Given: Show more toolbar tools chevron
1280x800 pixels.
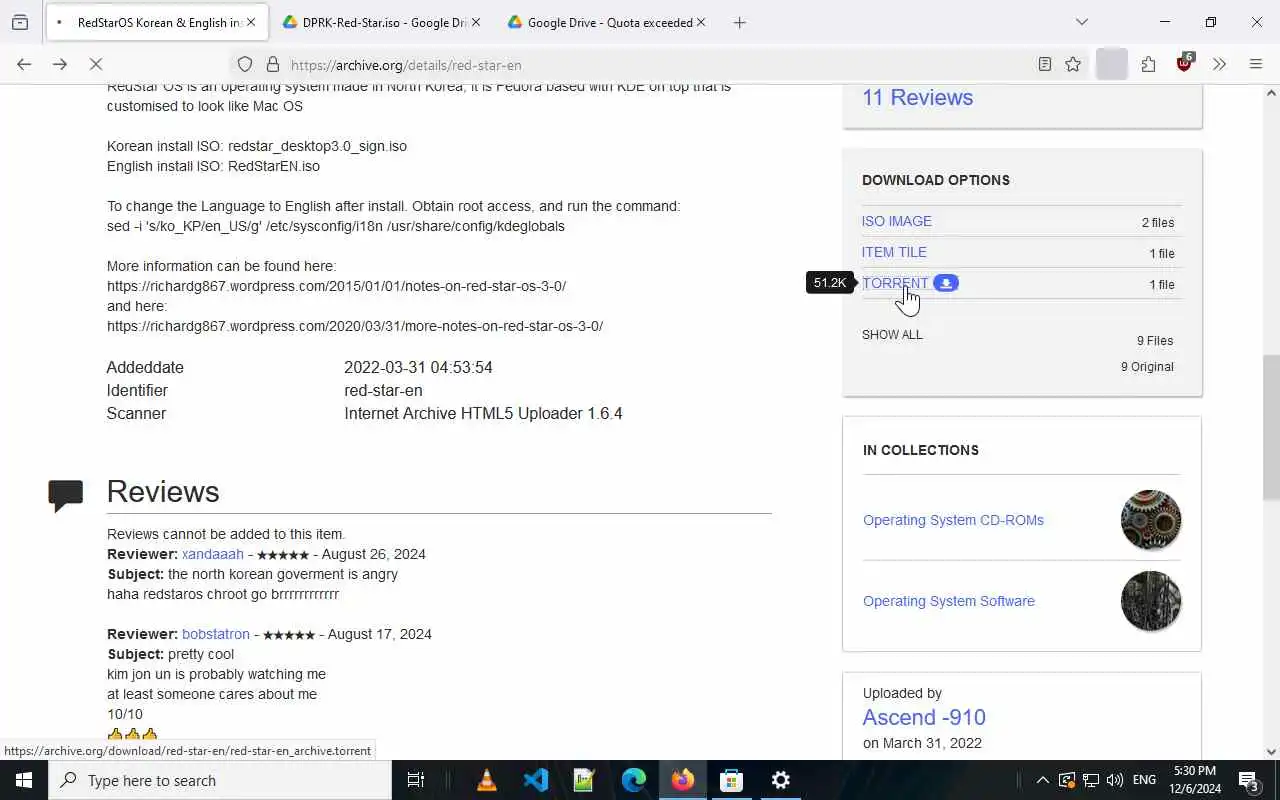Looking at the screenshot, I should pyautogui.click(x=1219, y=65).
